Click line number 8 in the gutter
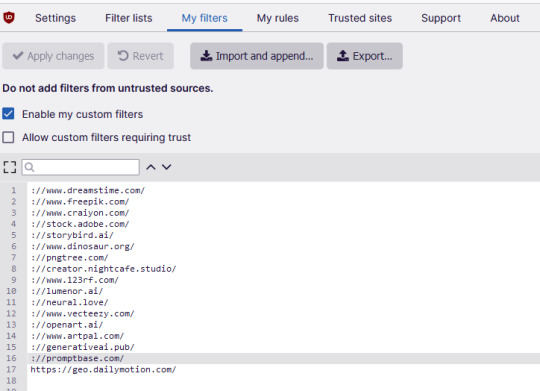 pyautogui.click(x=14, y=269)
